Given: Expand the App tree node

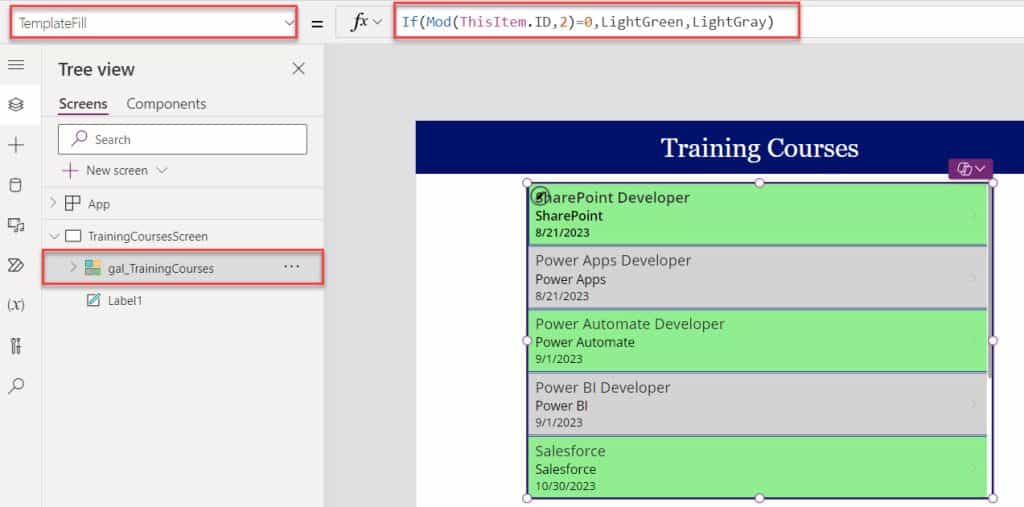Looking at the screenshot, I should pyautogui.click(x=53, y=204).
